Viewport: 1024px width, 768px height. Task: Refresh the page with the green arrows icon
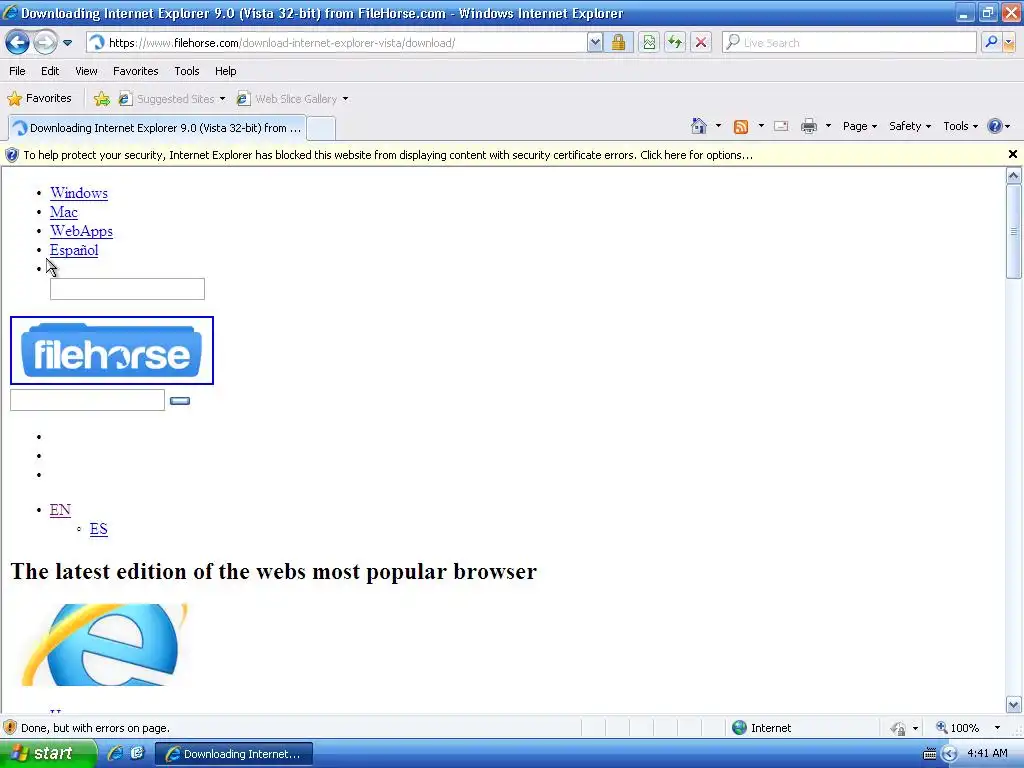pyautogui.click(x=675, y=43)
